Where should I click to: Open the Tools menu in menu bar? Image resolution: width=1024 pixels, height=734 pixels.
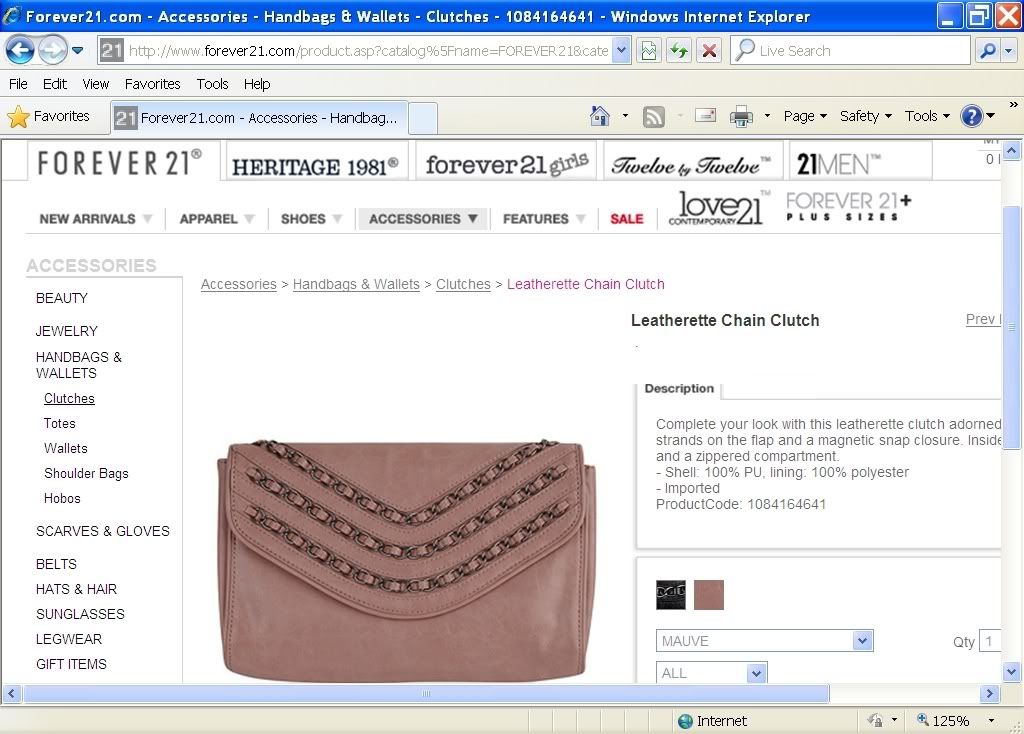pos(212,84)
